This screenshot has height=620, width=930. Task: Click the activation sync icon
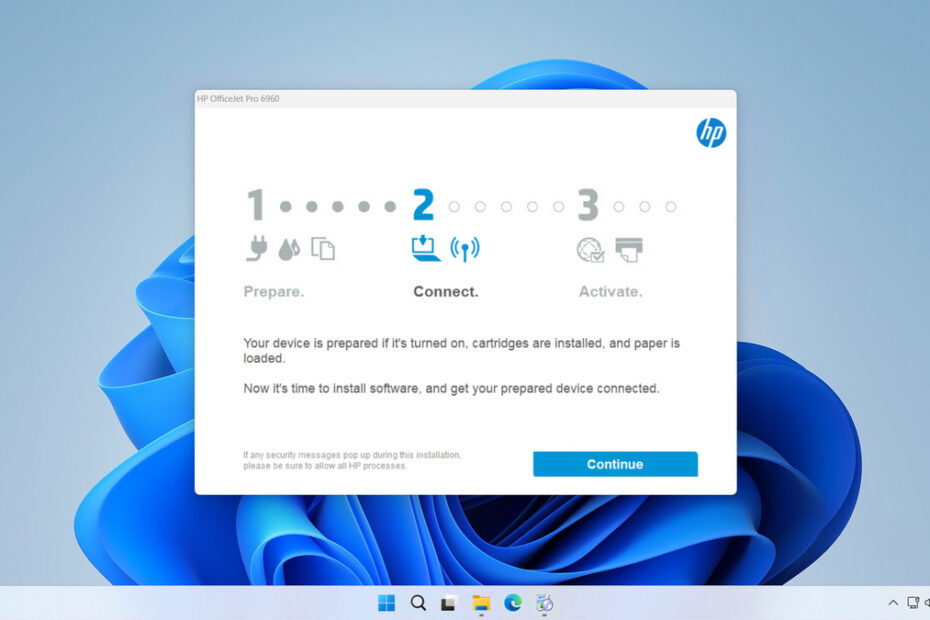click(589, 249)
